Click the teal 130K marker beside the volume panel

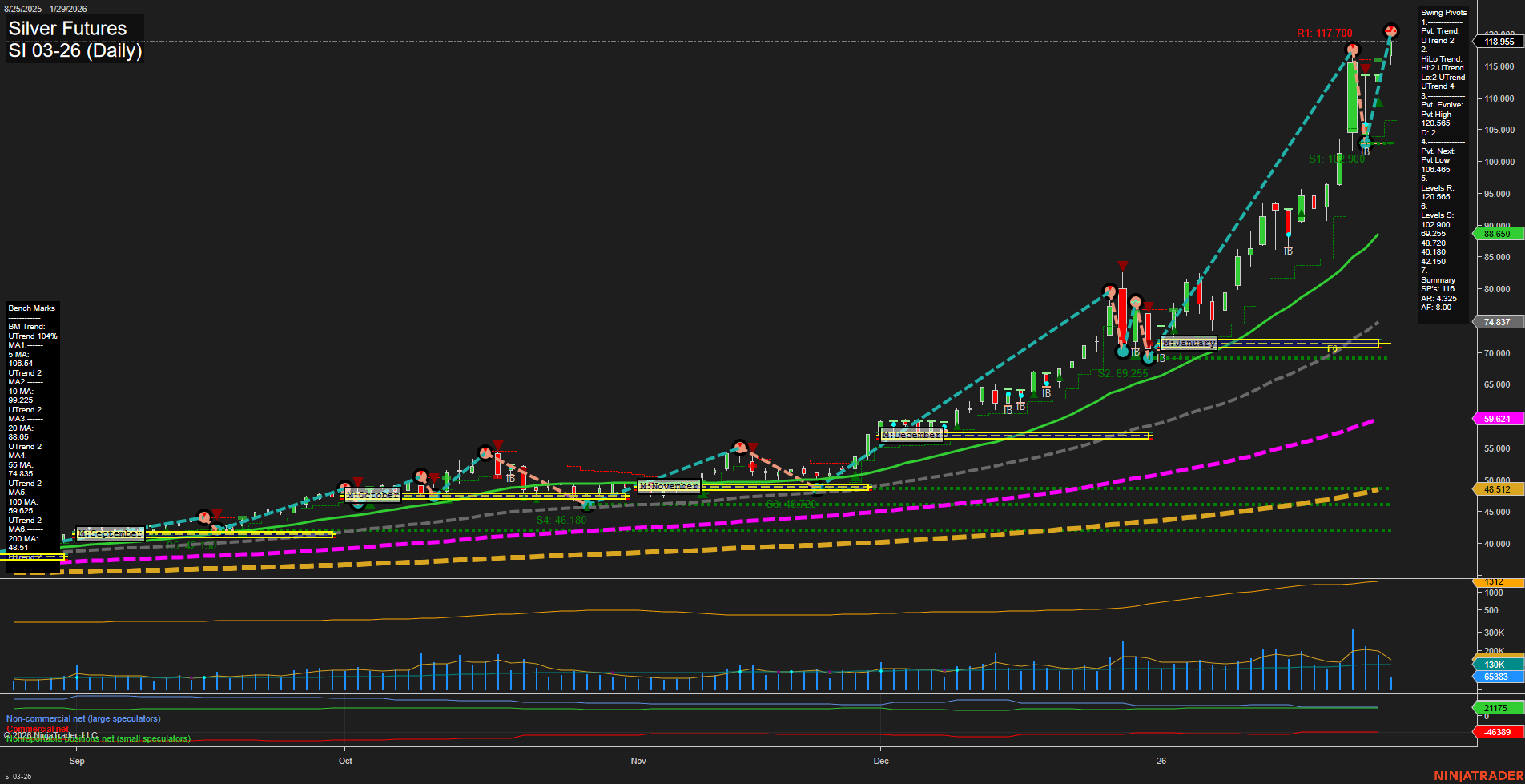1496,665
